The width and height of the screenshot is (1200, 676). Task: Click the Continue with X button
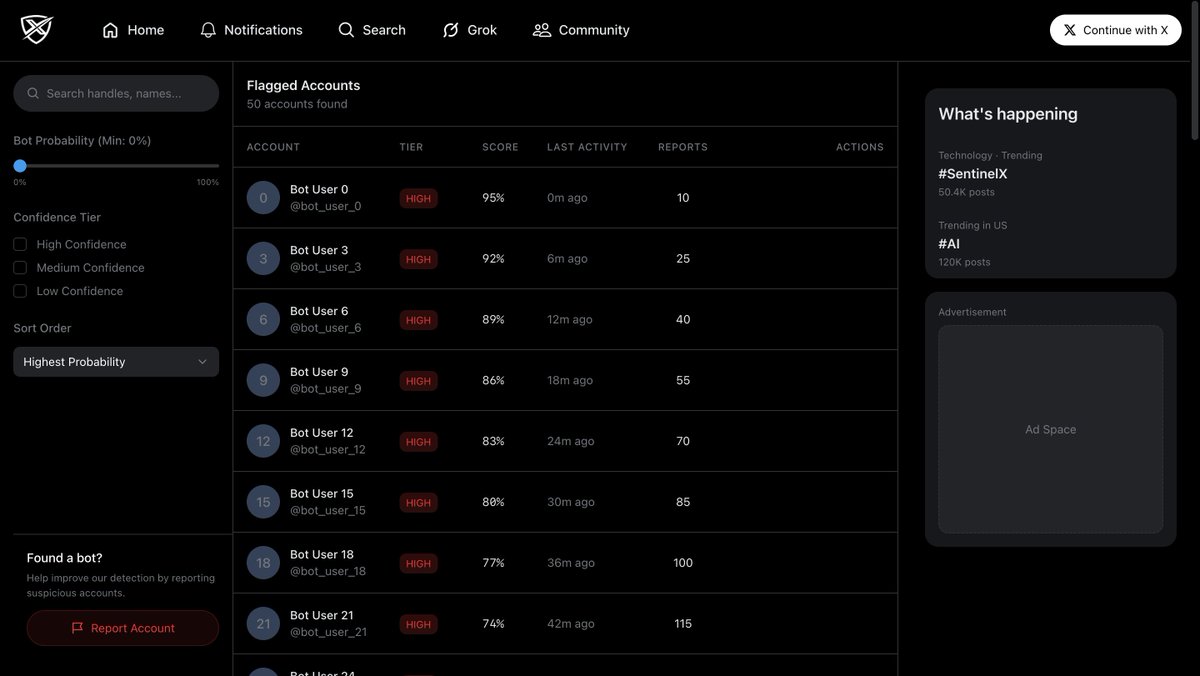1115,30
